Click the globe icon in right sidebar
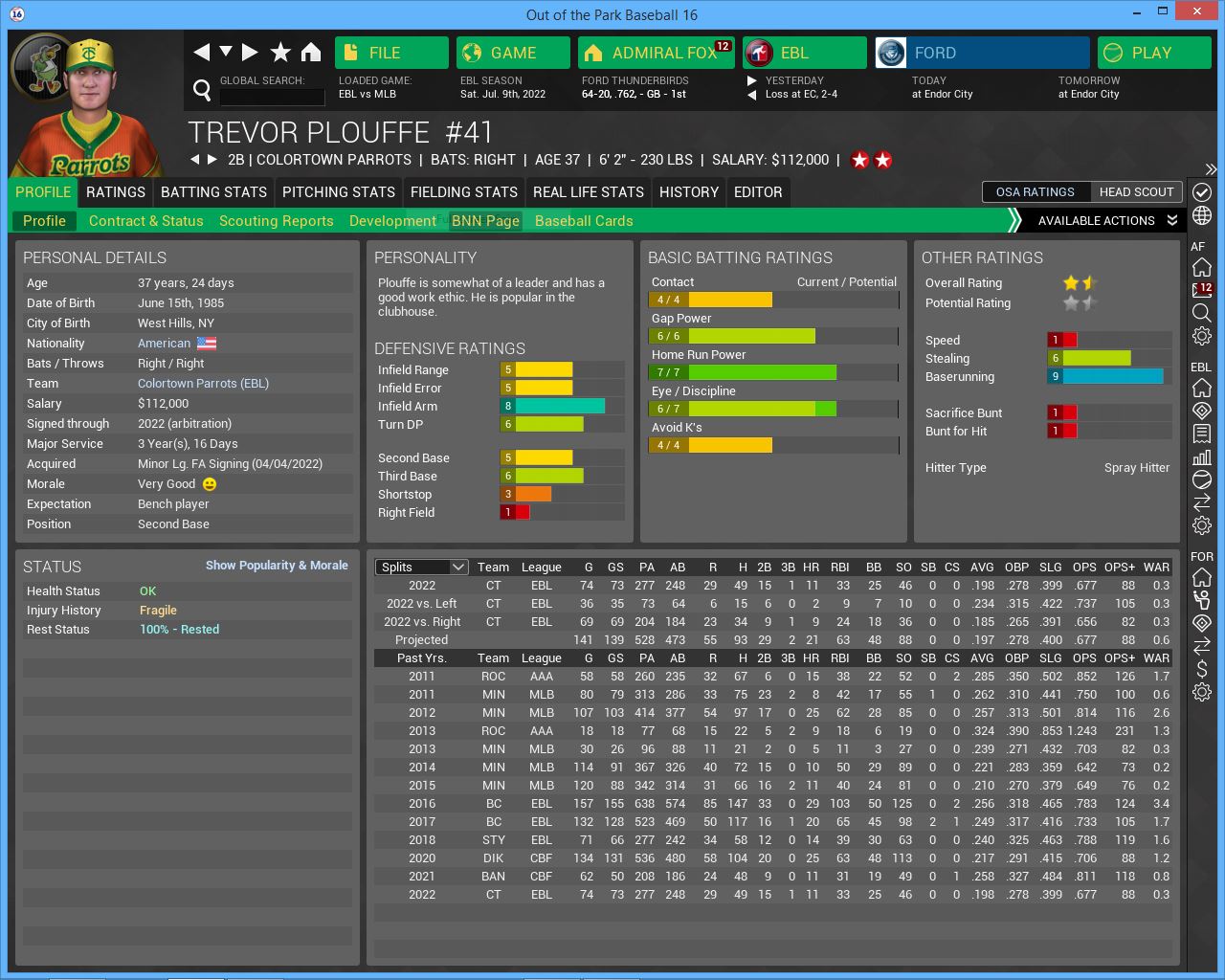1225x980 pixels. tap(1202, 216)
